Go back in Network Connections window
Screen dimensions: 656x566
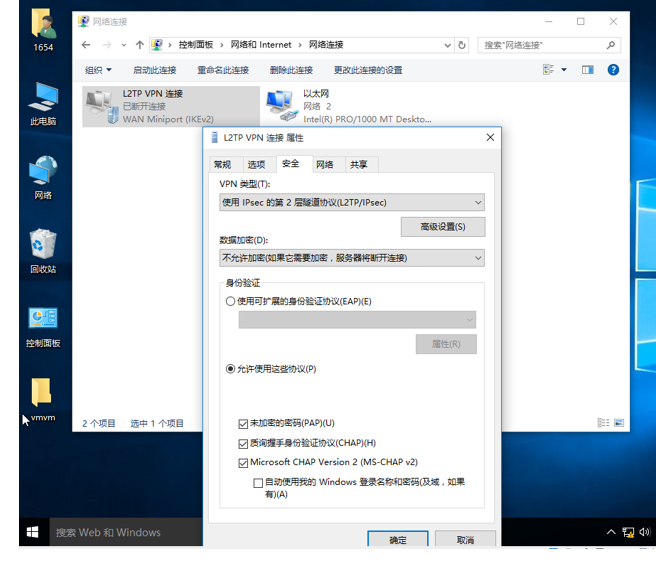coord(86,45)
